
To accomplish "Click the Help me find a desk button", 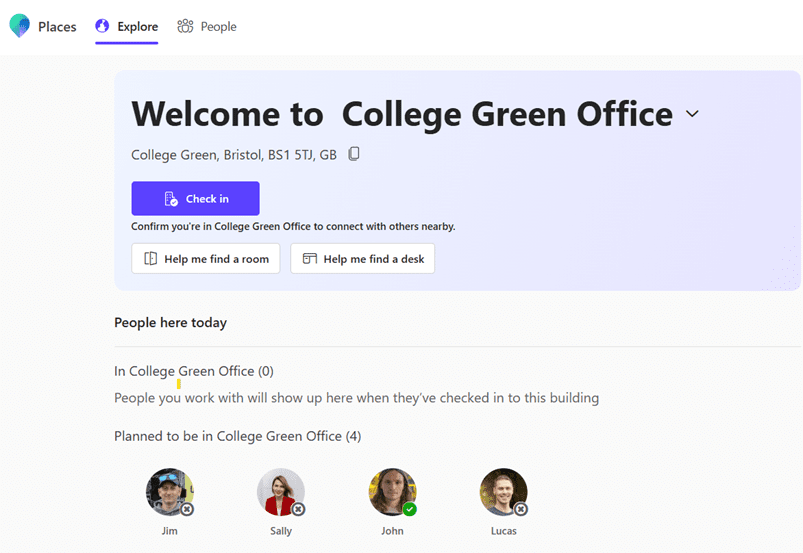I will 362,259.
